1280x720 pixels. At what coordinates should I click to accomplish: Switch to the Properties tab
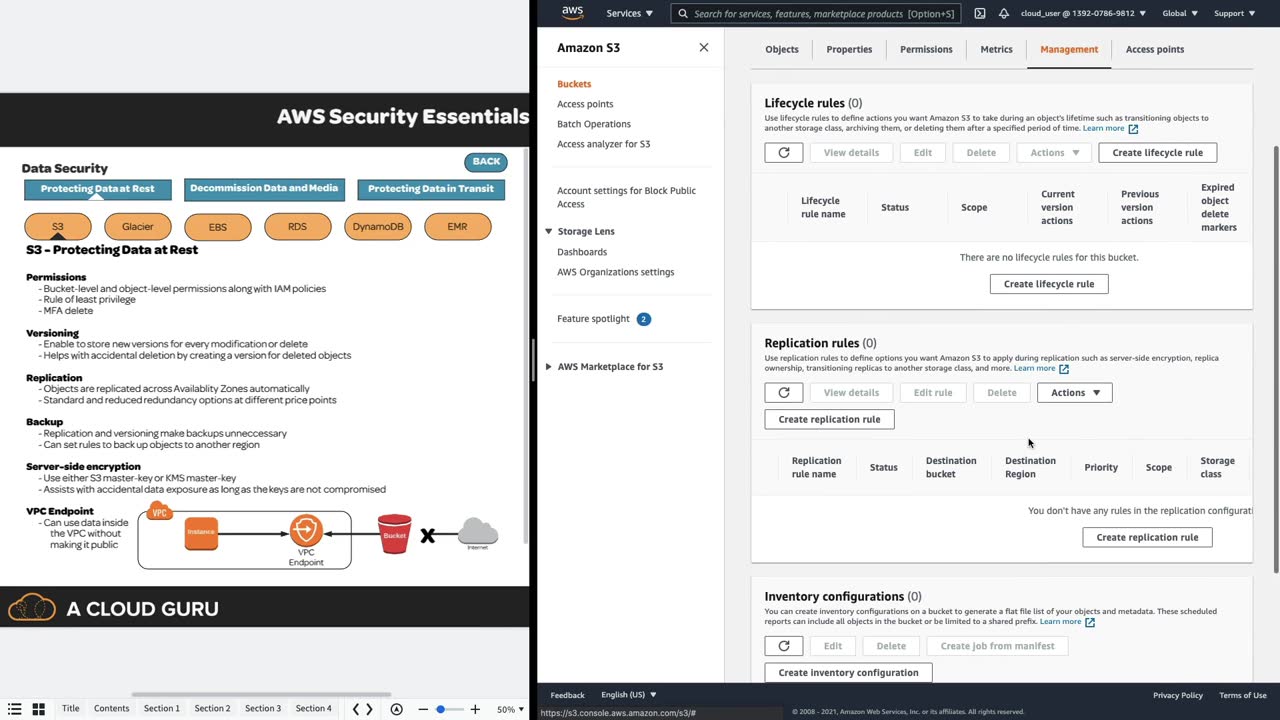point(849,49)
